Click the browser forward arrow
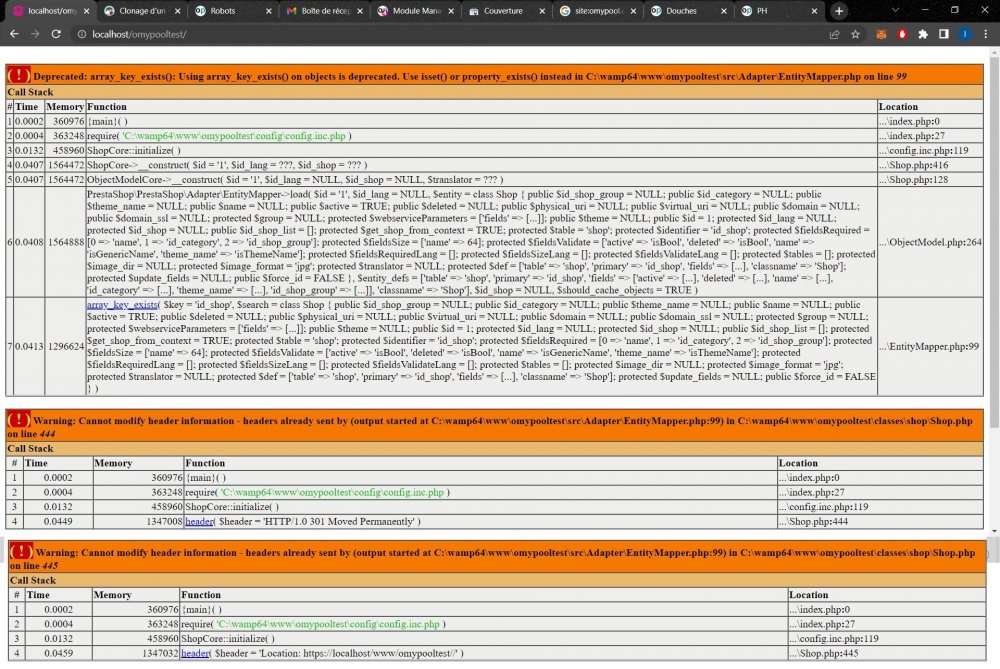 35,34
